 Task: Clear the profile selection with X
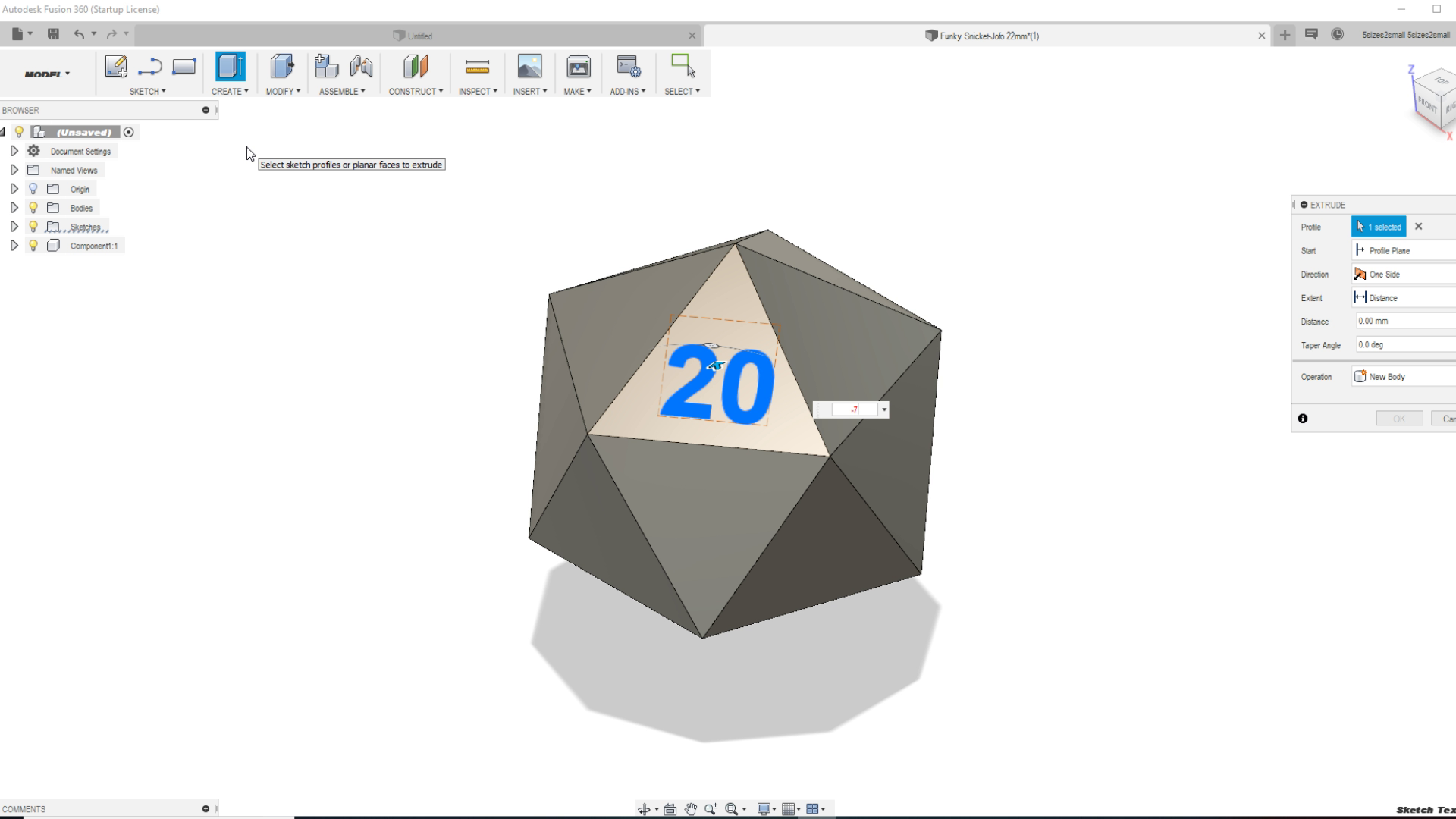pos(1419,227)
